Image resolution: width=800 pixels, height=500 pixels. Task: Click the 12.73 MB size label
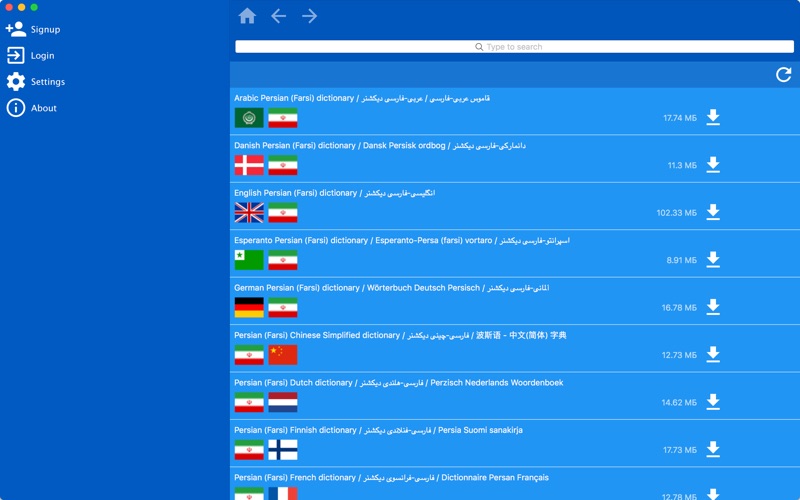point(679,355)
